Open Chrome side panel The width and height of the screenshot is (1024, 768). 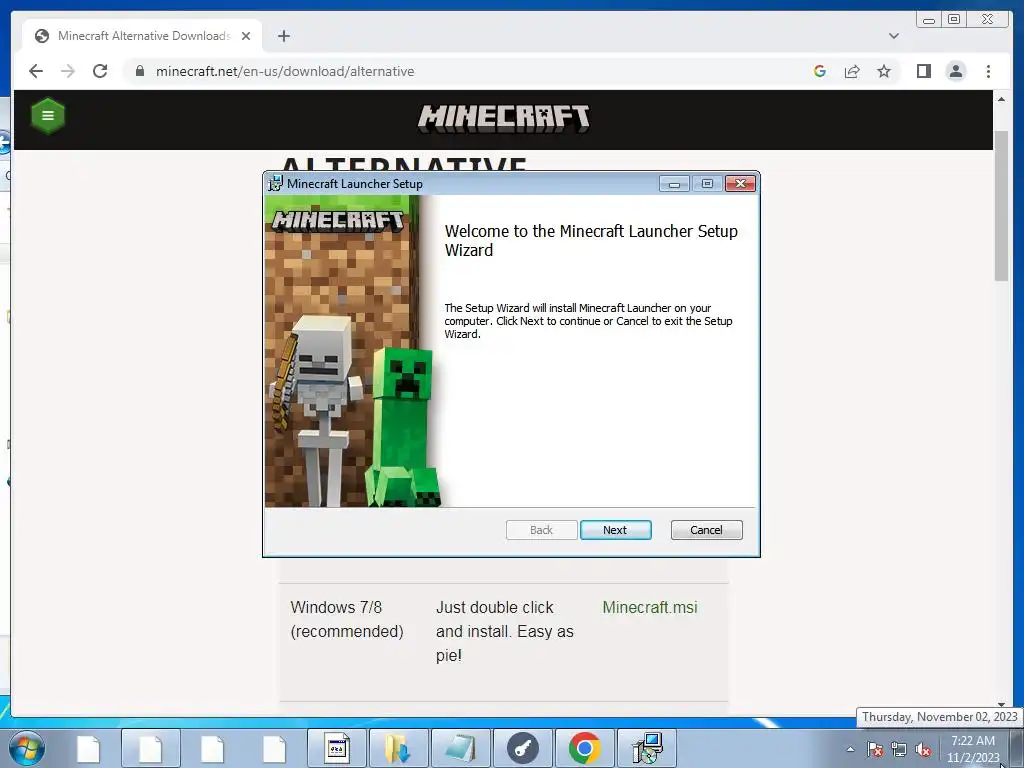(x=923, y=71)
